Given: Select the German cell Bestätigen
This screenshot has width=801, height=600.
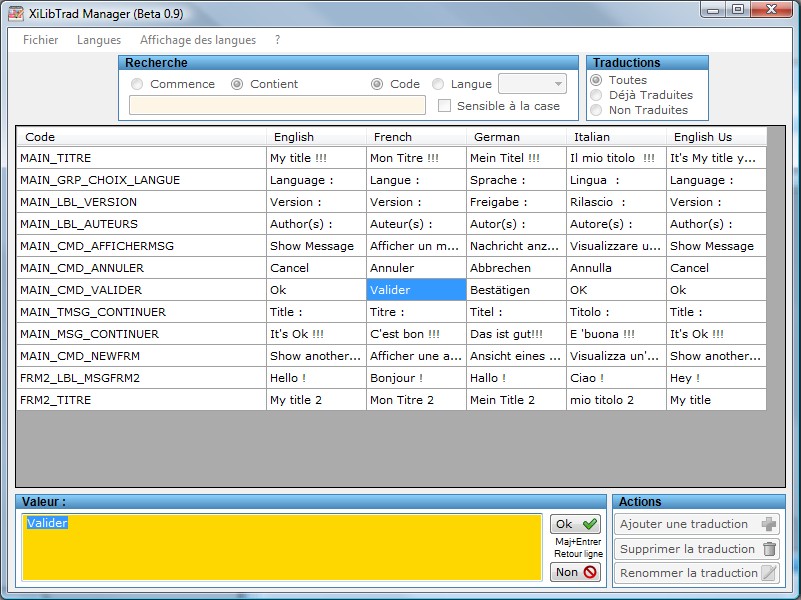Looking at the screenshot, I should click(516, 290).
